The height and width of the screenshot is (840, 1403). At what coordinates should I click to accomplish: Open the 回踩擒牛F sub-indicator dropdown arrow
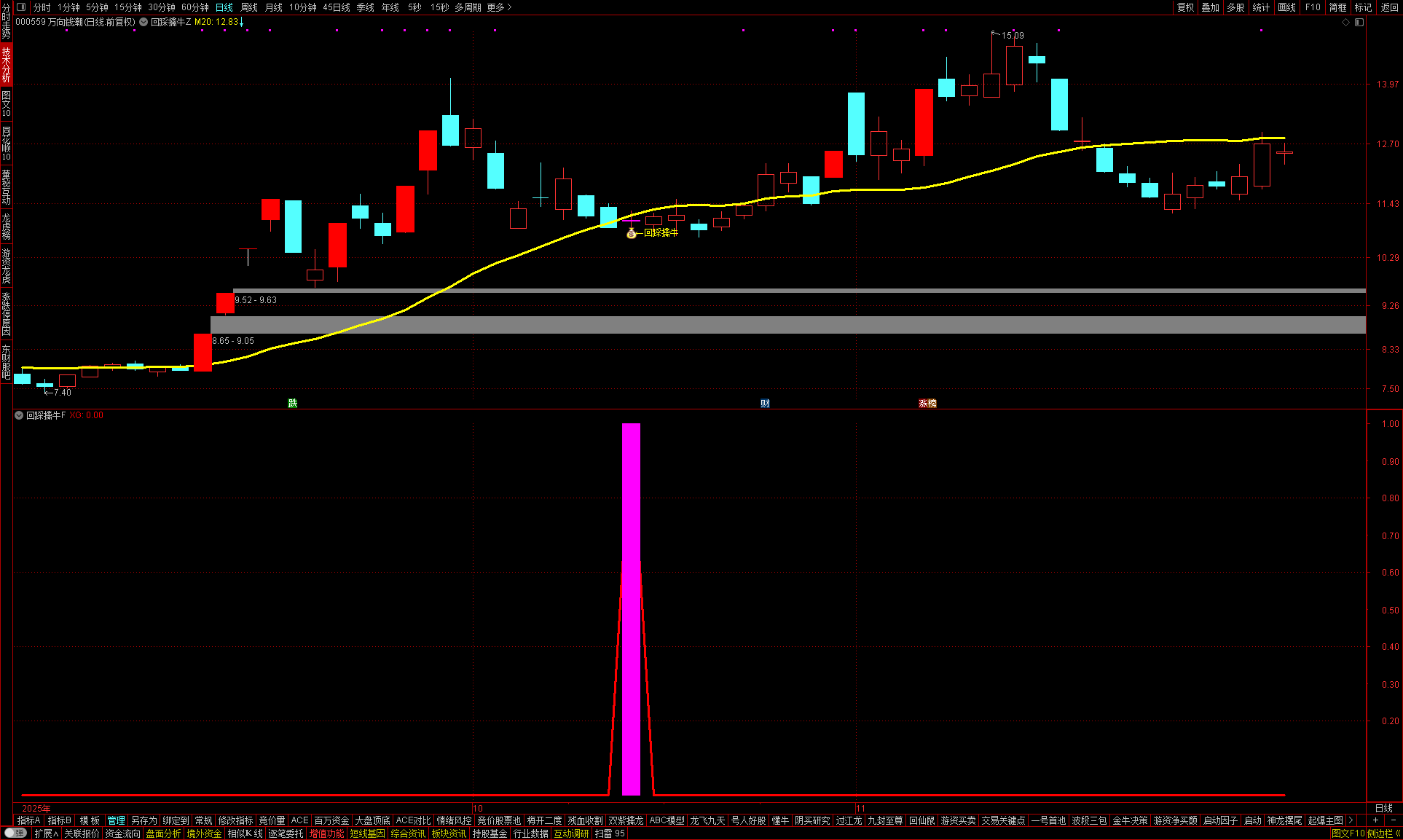click(19, 415)
